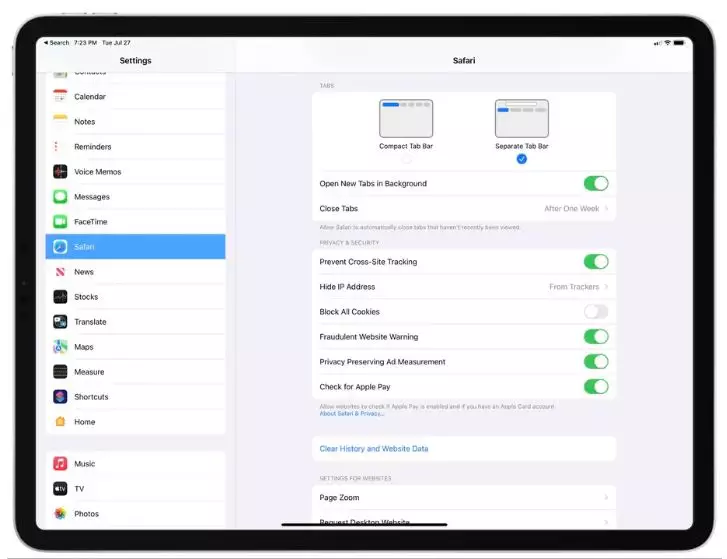This screenshot has height=559, width=727.
Task: Disable Open New Tabs in Background
Action: [595, 184]
